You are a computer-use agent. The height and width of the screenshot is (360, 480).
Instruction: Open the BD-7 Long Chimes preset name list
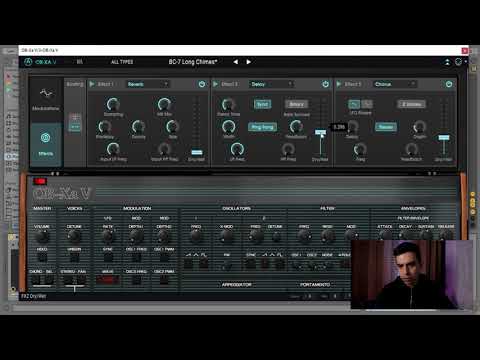[193, 62]
